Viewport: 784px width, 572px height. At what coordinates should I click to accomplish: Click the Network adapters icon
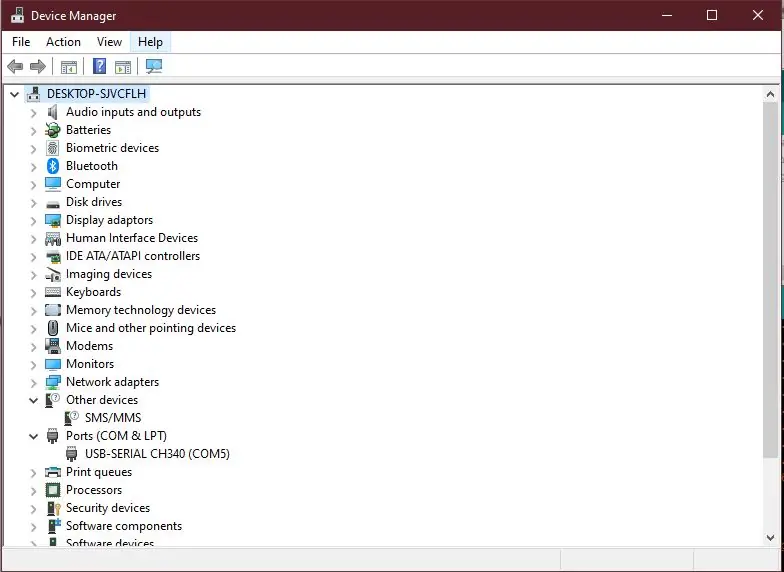(52, 382)
